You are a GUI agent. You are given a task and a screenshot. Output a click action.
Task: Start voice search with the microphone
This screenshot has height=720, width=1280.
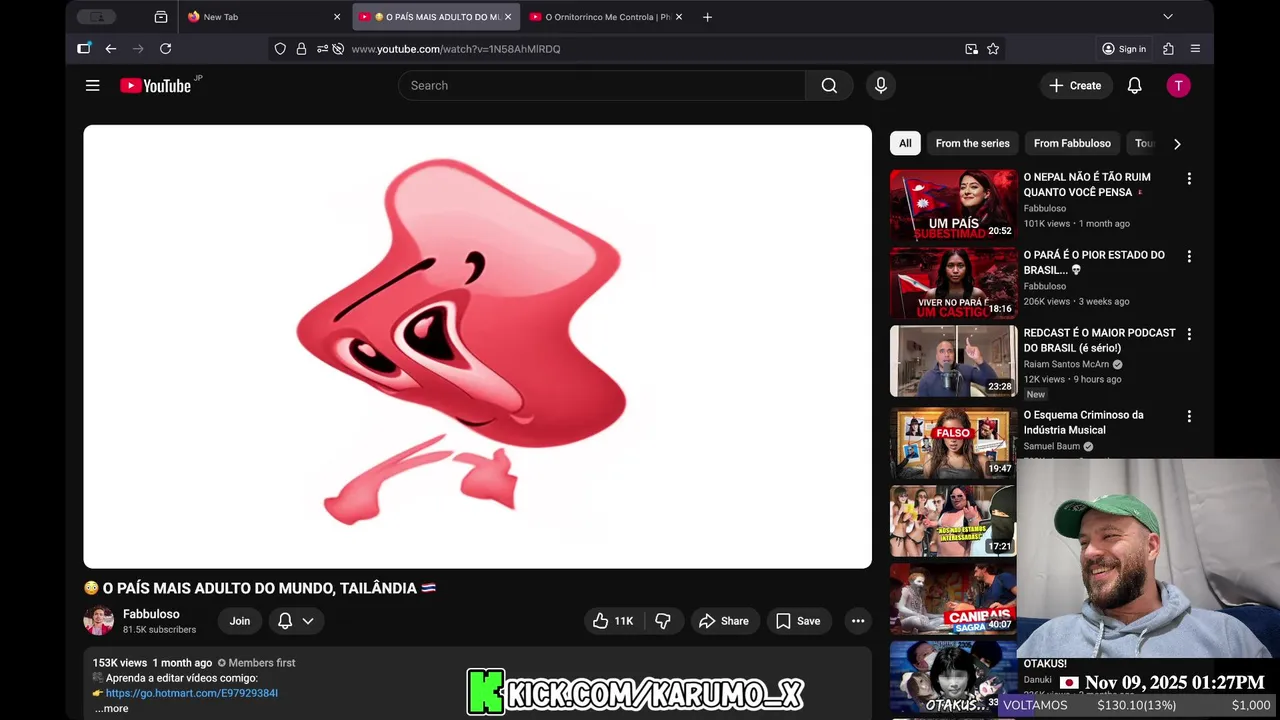(x=881, y=86)
